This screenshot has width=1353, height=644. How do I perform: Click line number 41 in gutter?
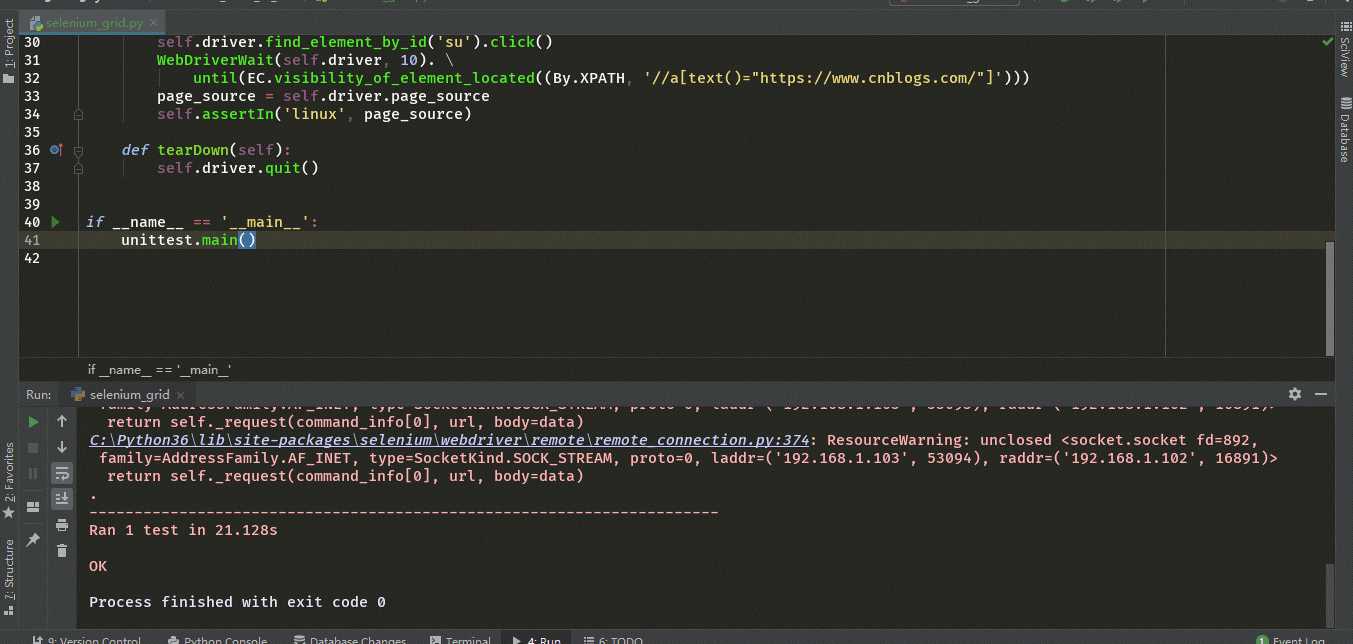[31, 240]
